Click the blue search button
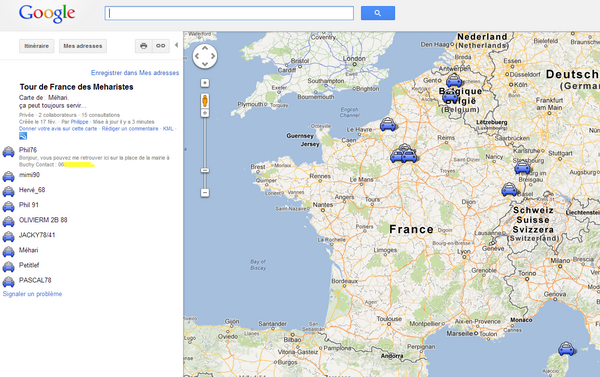Image resolution: width=600 pixels, height=377 pixels. (x=378, y=13)
